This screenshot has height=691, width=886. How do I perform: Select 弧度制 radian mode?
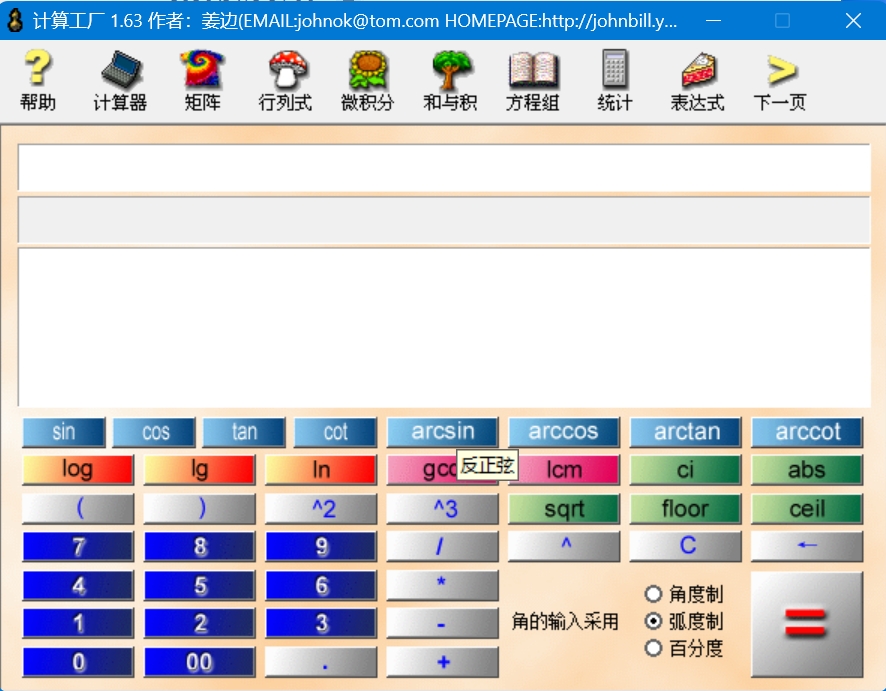(655, 621)
